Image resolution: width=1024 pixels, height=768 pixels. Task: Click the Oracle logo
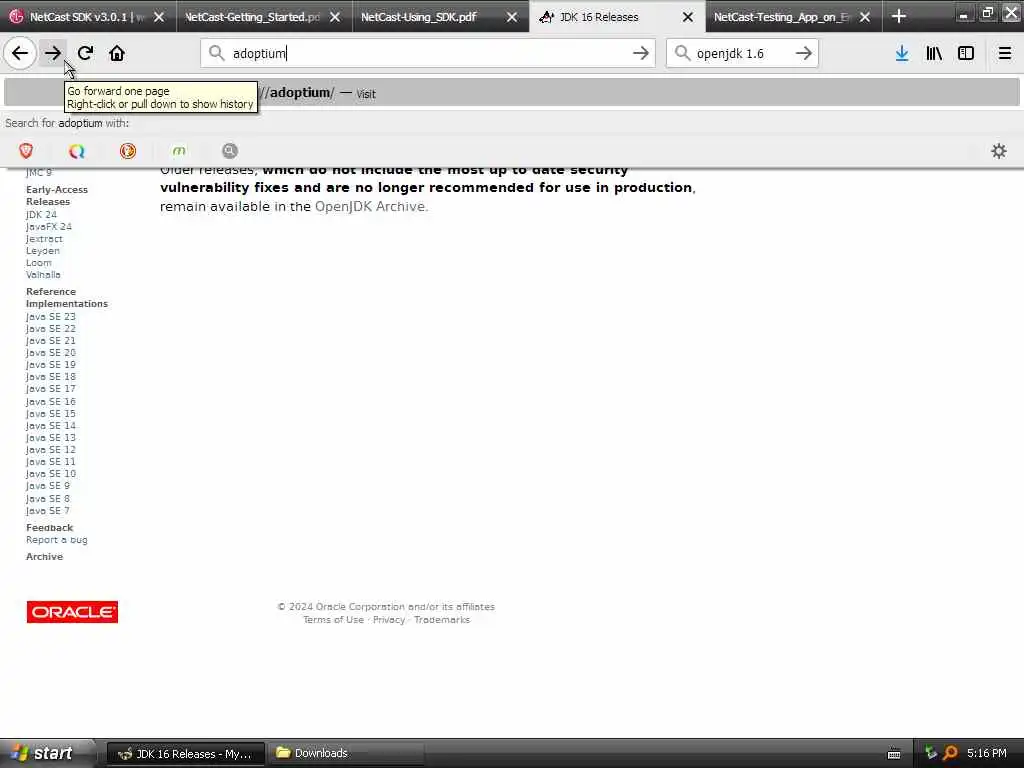(x=72, y=612)
